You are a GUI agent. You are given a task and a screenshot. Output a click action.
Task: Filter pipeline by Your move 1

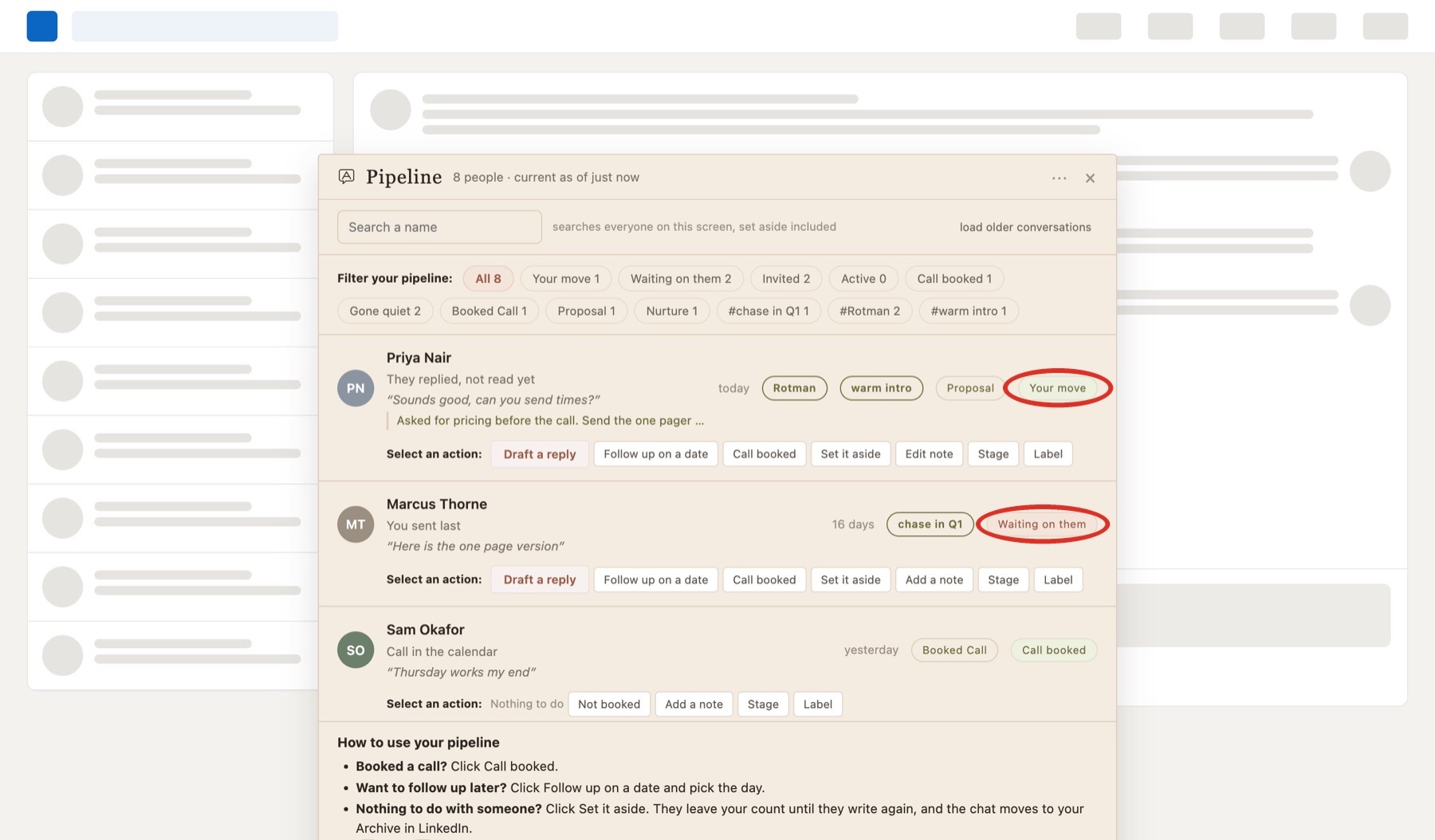point(566,278)
